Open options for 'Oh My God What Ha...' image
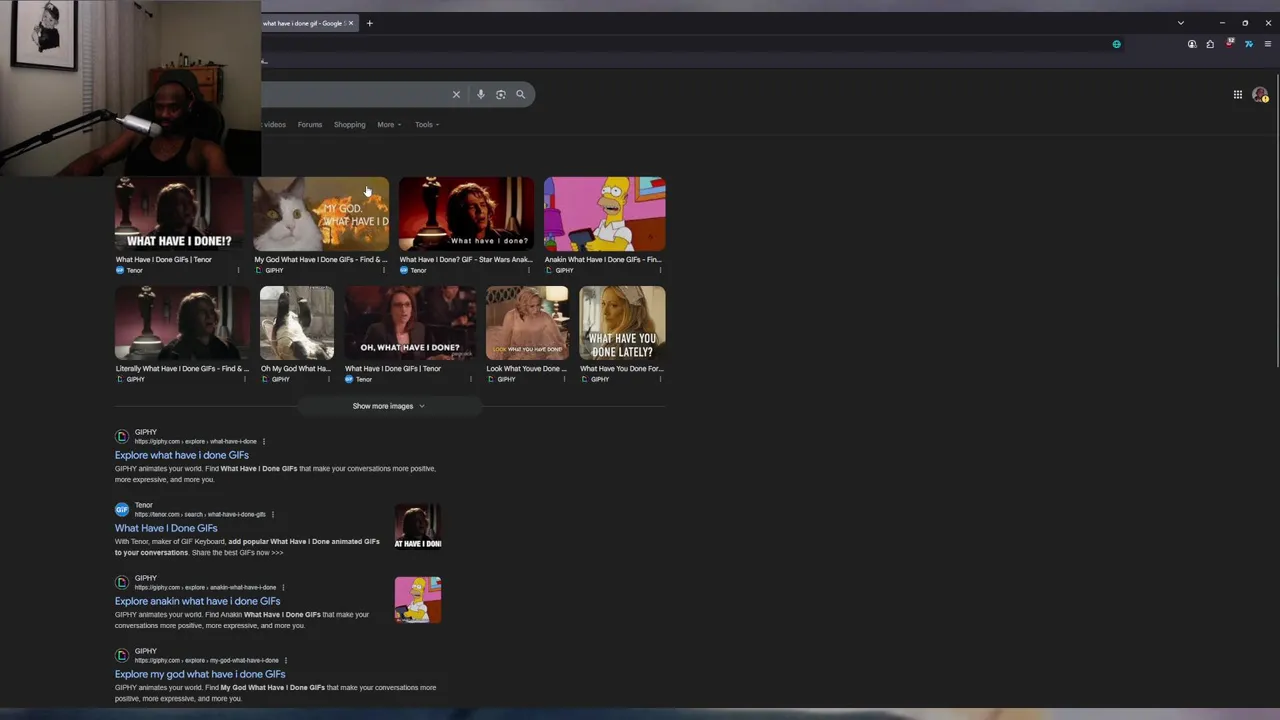This screenshot has width=1280, height=720. click(x=330, y=379)
